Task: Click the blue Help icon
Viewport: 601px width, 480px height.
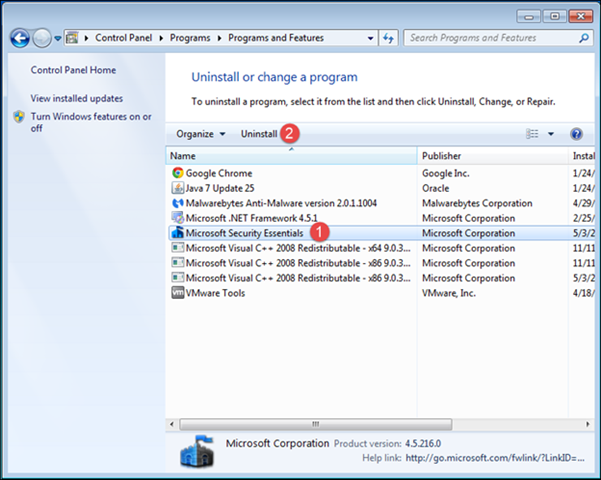Action: pos(576,134)
